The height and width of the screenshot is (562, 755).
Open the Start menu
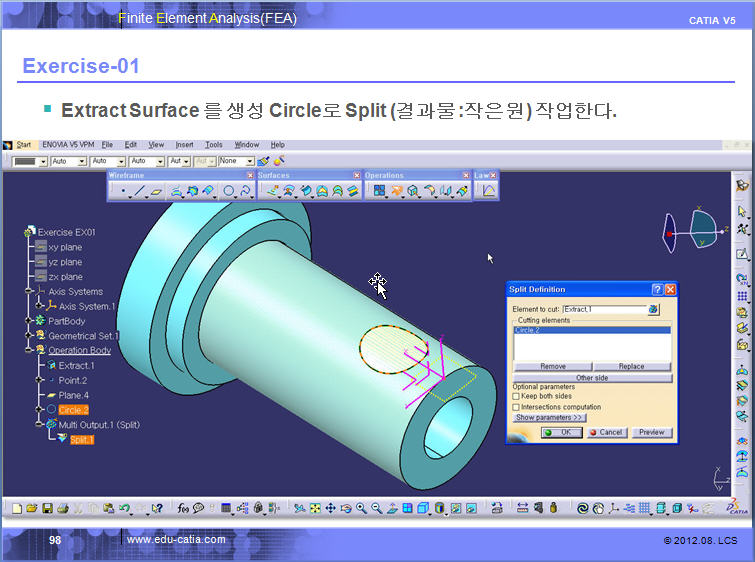[x=24, y=145]
